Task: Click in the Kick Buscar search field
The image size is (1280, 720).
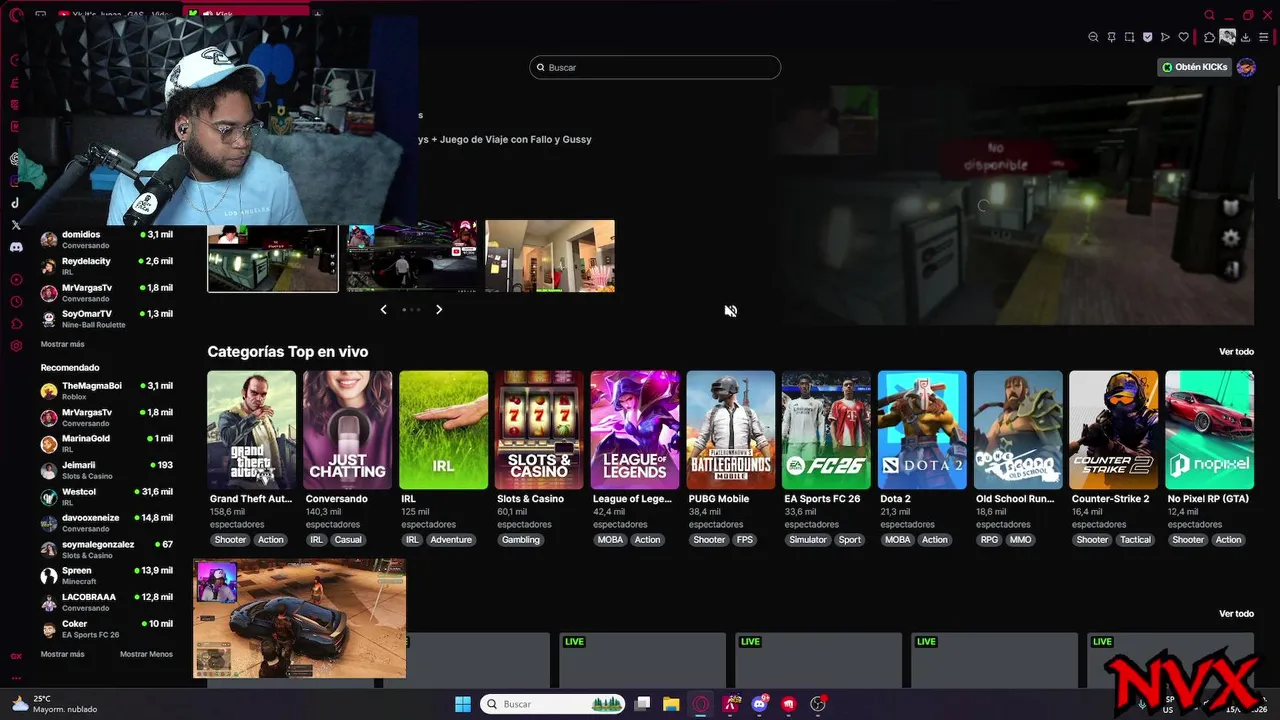Action: [x=655, y=67]
